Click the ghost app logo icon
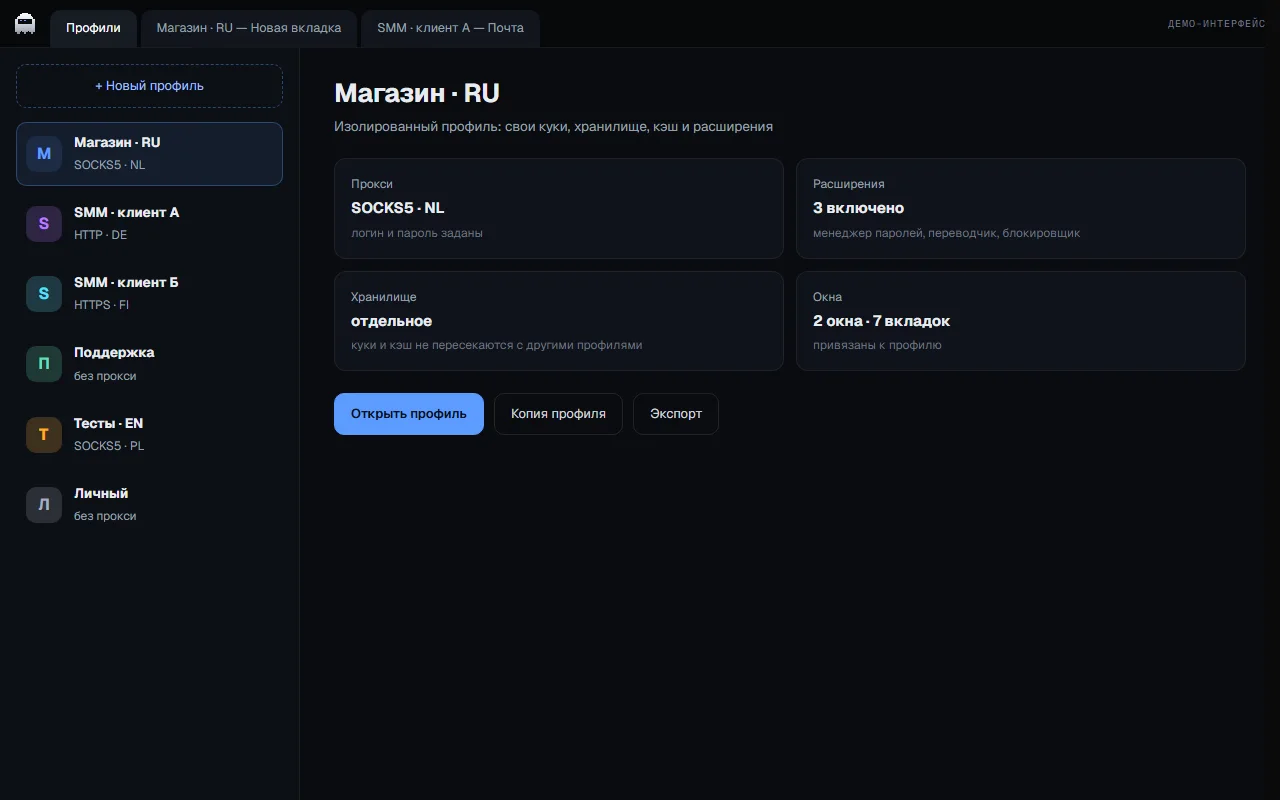Screen dimensions: 1280x800 coord(25,24)
